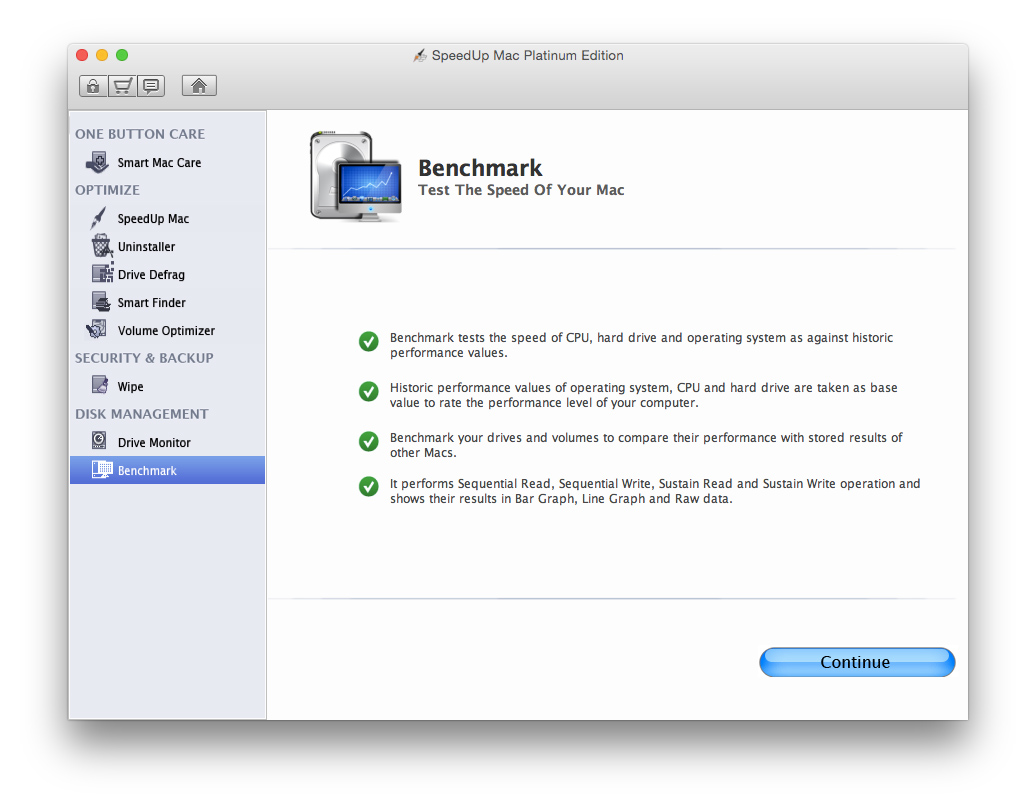The width and height of the screenshot is (1036, 812).
Task: Click the speech bubble feedback icon
Action: (151, 86)
